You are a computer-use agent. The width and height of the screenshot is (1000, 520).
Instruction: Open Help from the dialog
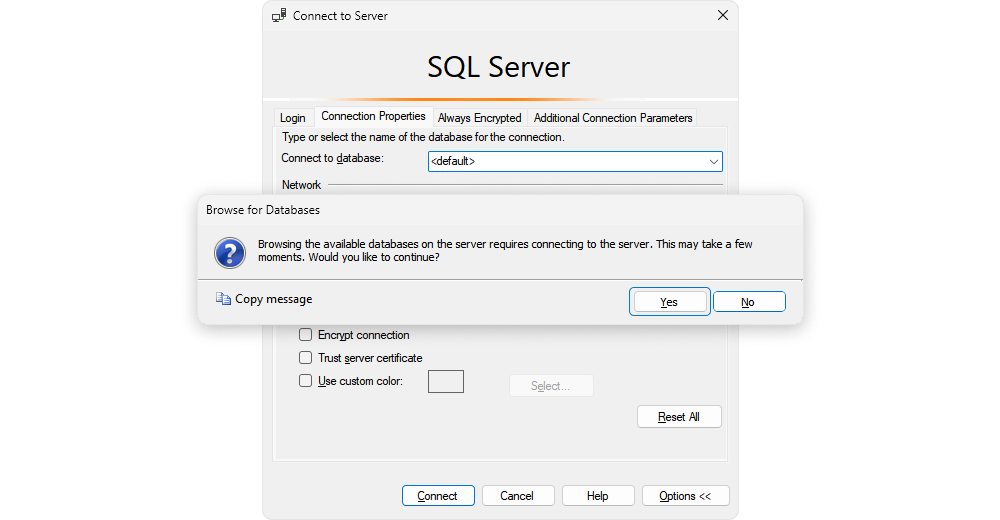[598, 496]
